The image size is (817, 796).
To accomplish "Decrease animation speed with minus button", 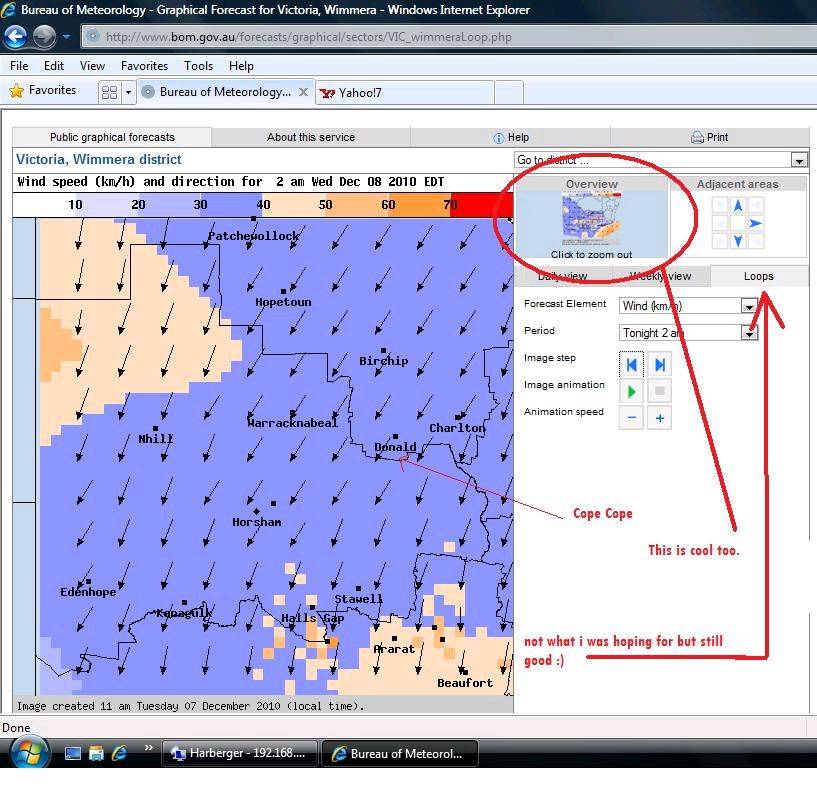I will (631, 418).
